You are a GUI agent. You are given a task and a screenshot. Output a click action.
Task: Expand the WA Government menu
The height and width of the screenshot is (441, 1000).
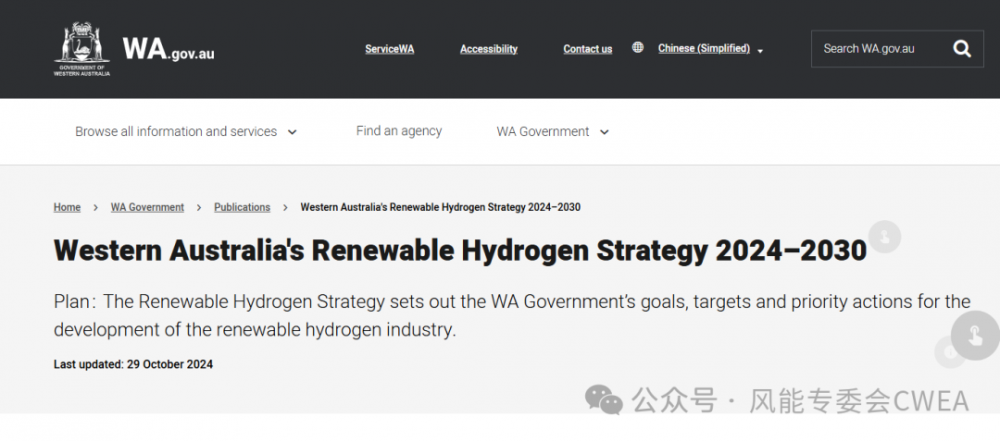[x=552, y=131]
